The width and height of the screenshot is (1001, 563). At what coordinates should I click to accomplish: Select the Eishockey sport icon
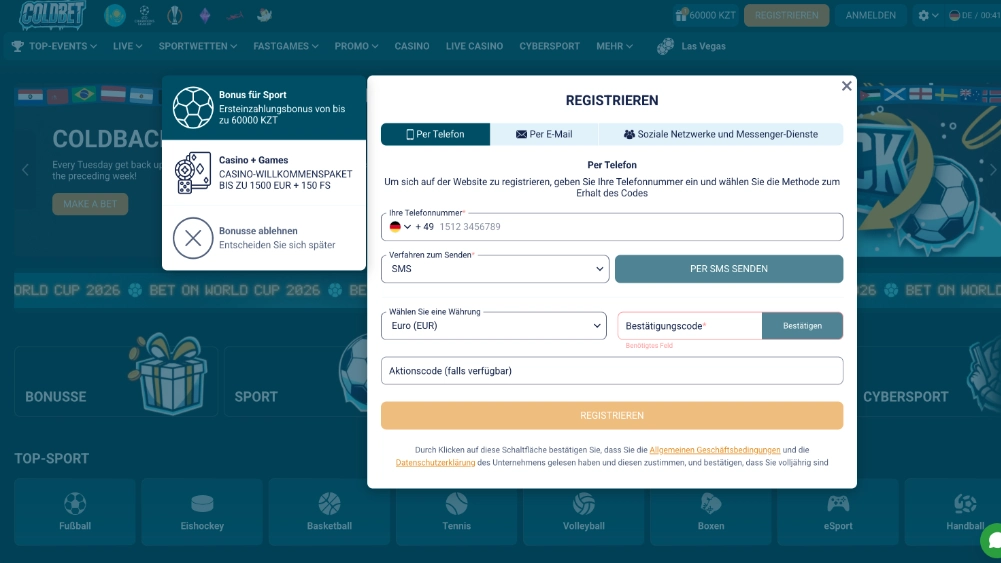pyautogui.click(x=202, y=512)
